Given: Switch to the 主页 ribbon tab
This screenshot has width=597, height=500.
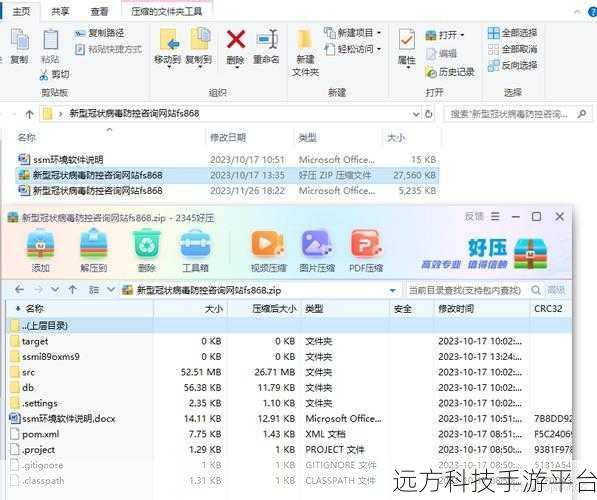Looking at the screenshot, I should coord(21,11).
